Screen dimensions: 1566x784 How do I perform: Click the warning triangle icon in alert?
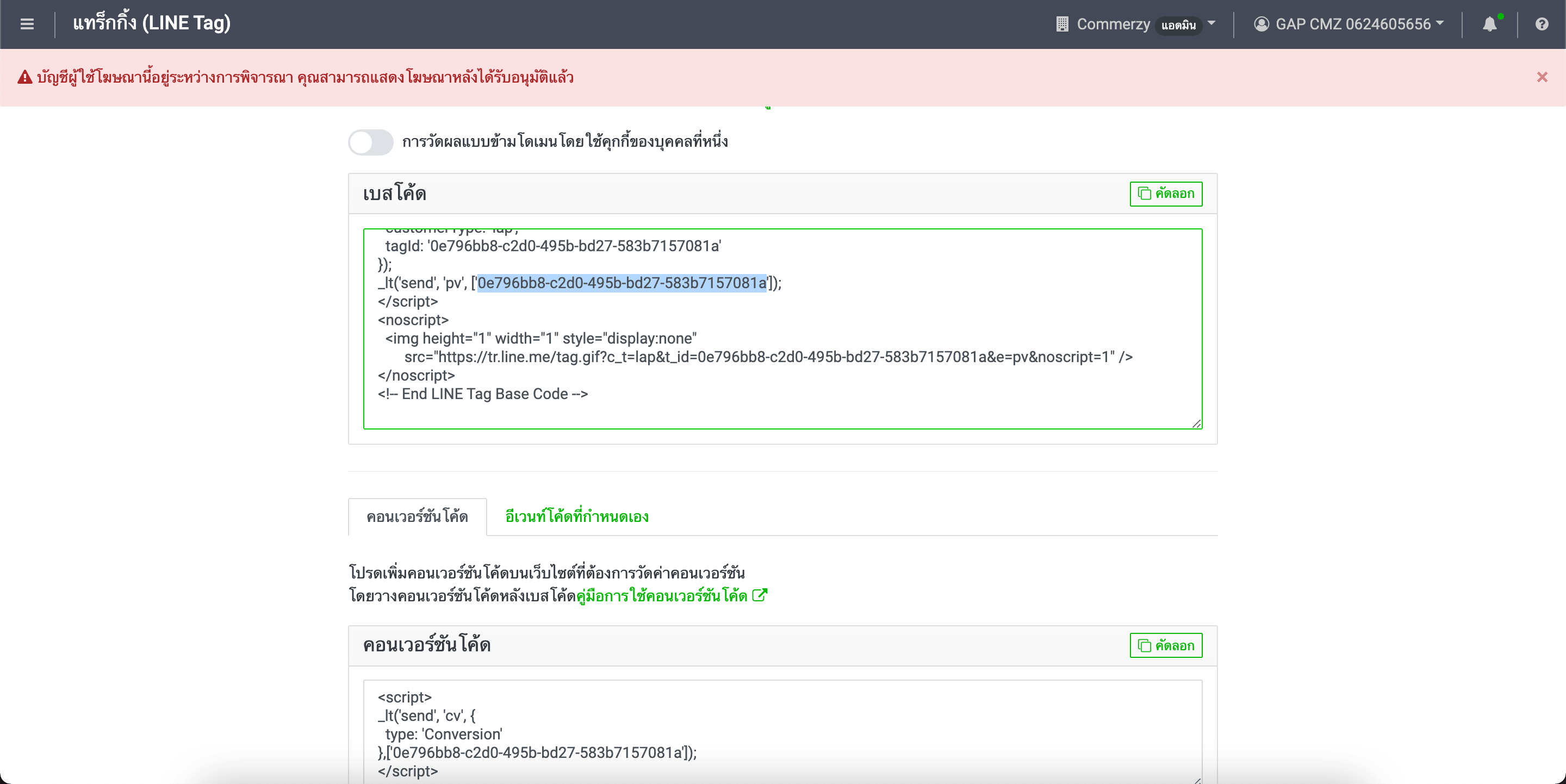point(25,77)
